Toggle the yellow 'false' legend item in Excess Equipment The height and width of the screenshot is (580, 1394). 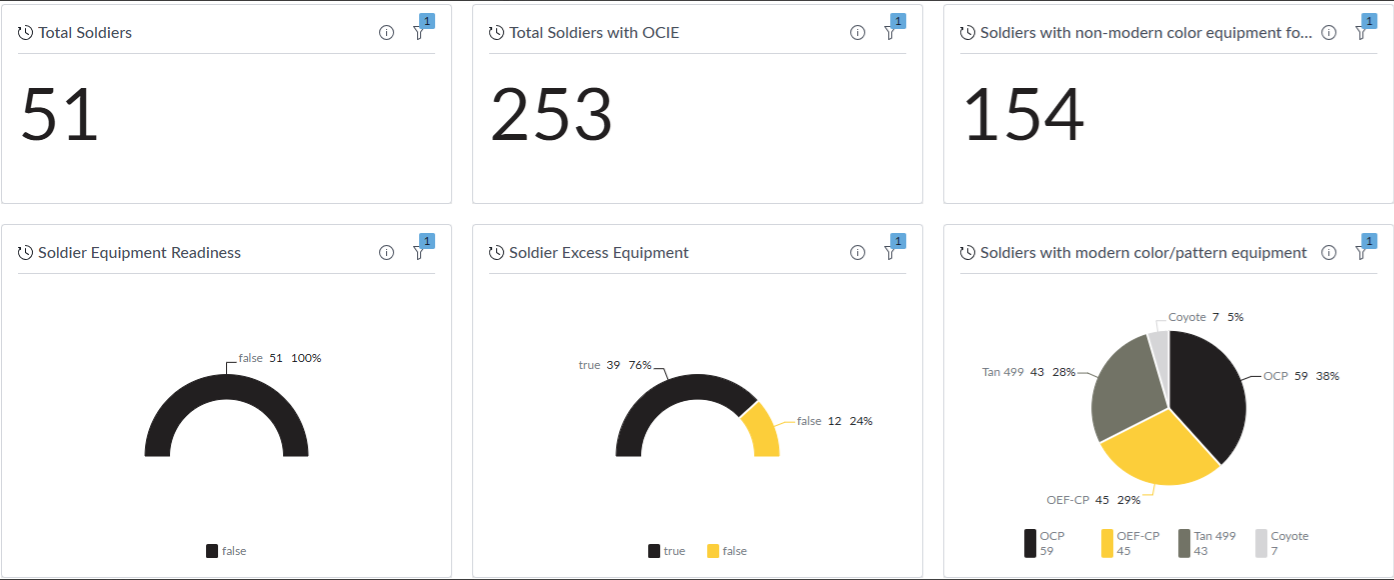[x=727, y=551]
